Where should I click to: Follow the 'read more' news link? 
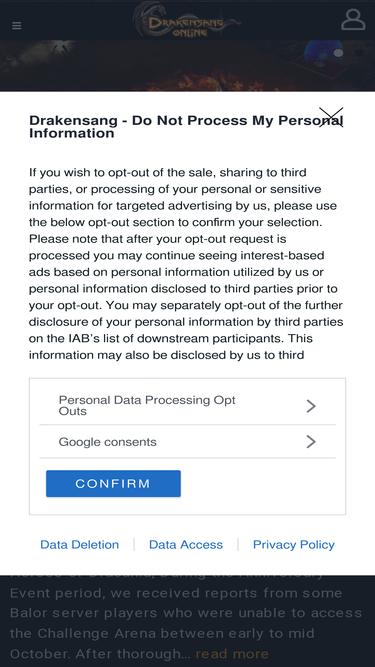pos(232,653)
